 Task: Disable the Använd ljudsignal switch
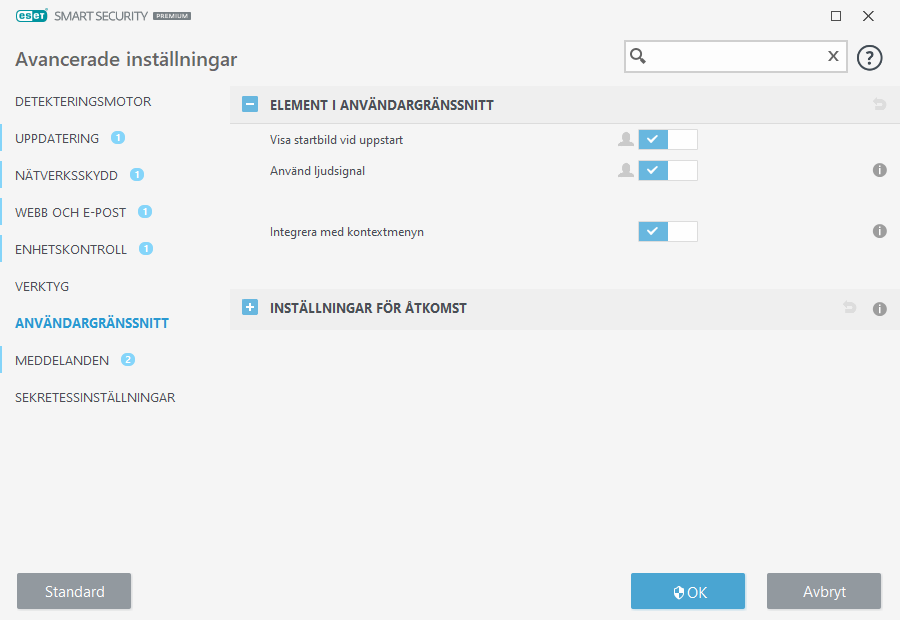point(668,171)
